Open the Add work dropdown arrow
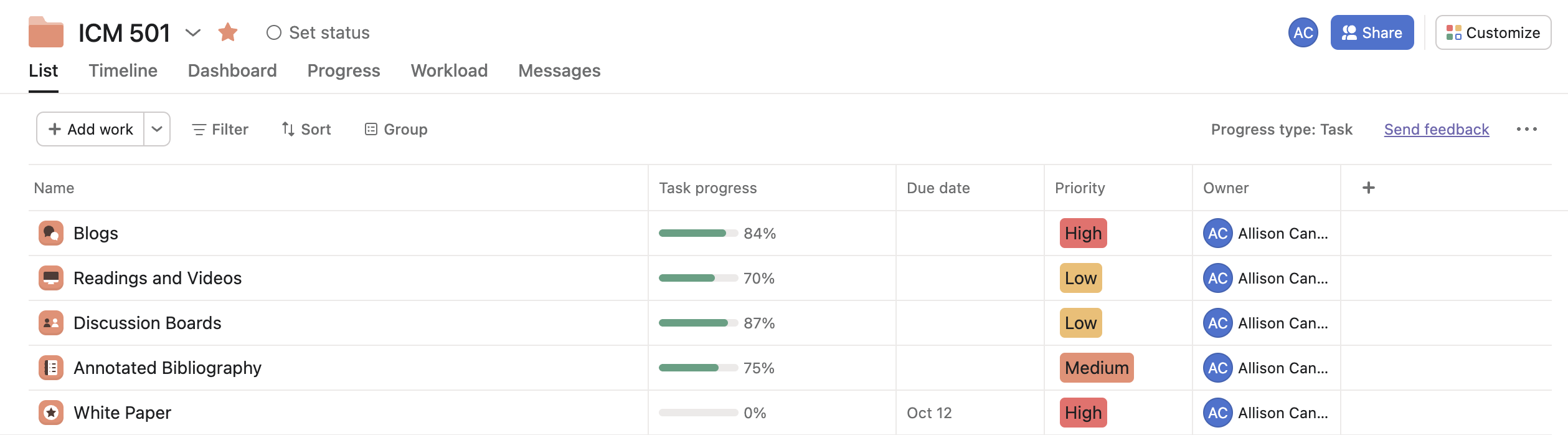This screenshot has width=1568, height=435. pyautogui.click(x=157, y=129)
